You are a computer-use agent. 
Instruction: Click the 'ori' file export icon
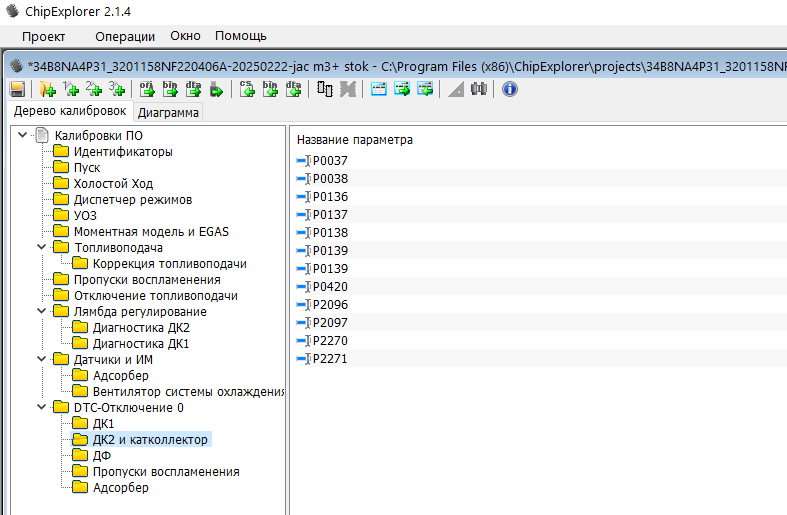[x=146, y=89]
